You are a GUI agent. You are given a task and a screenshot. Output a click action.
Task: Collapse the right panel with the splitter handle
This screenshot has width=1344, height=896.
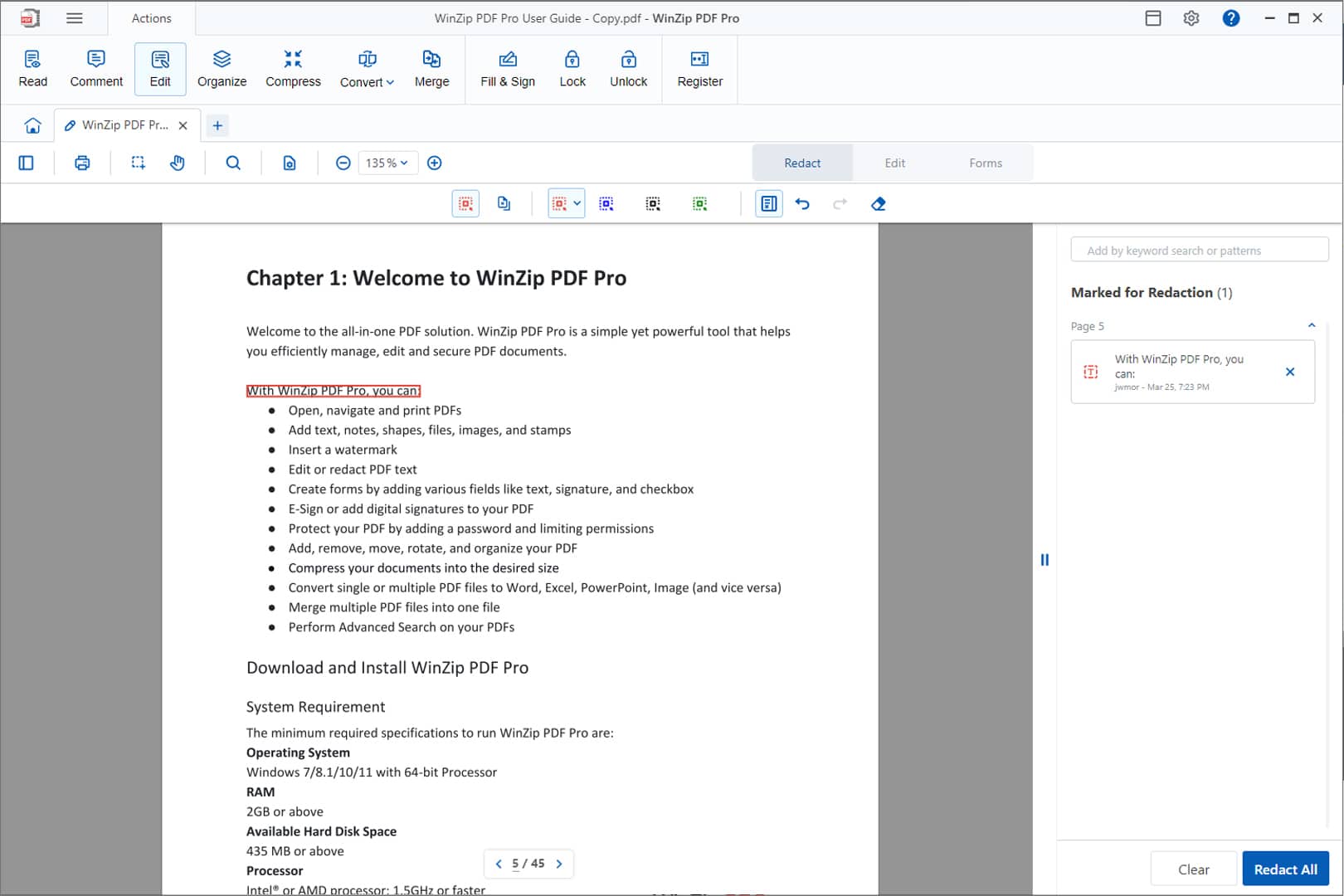click(x=1045, y=560)
